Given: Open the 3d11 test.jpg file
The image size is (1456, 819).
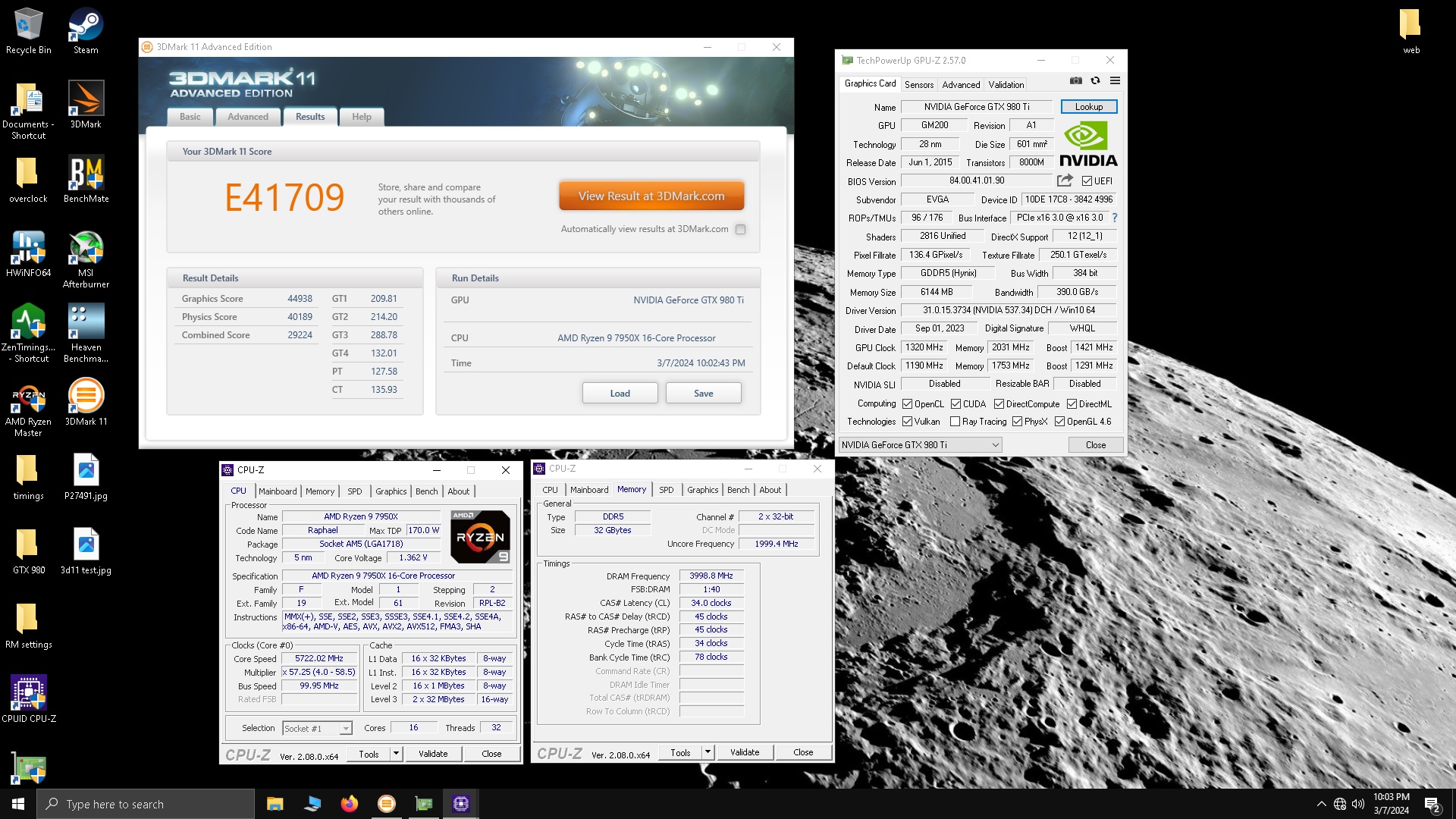Looking at the screenshot, I should click(86, 551).
